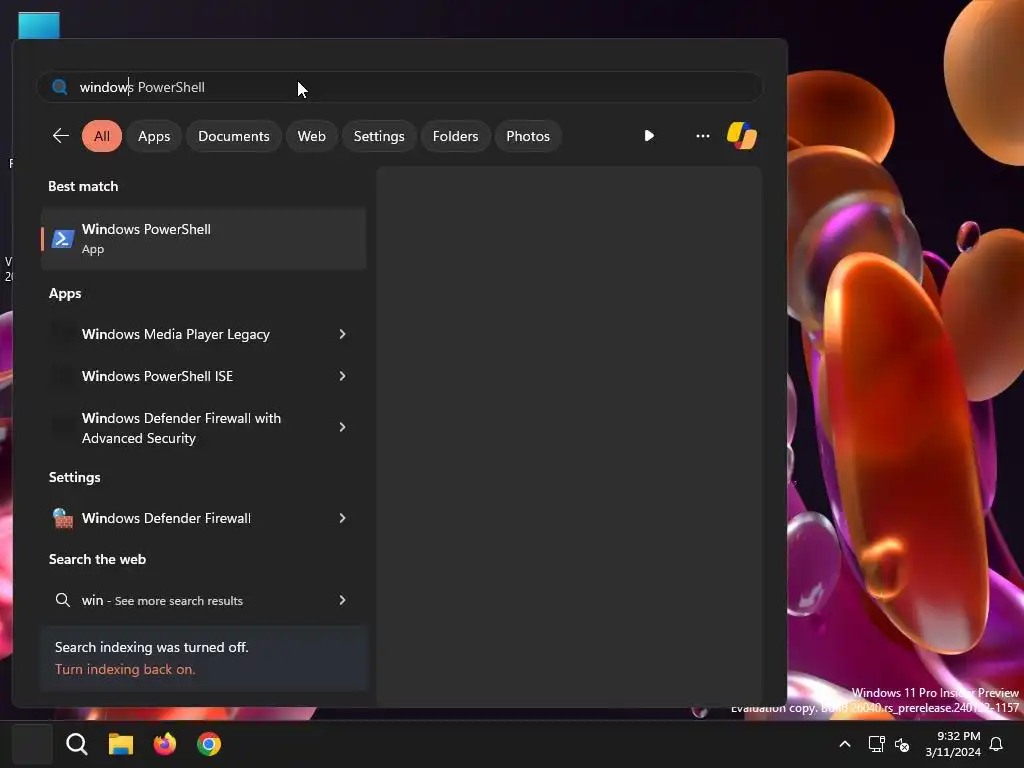This screenshot has width=1024, height=768.
Task: Click the web search magnifier icon beside win
Action: pyautogui.click(x=63, y=600)
